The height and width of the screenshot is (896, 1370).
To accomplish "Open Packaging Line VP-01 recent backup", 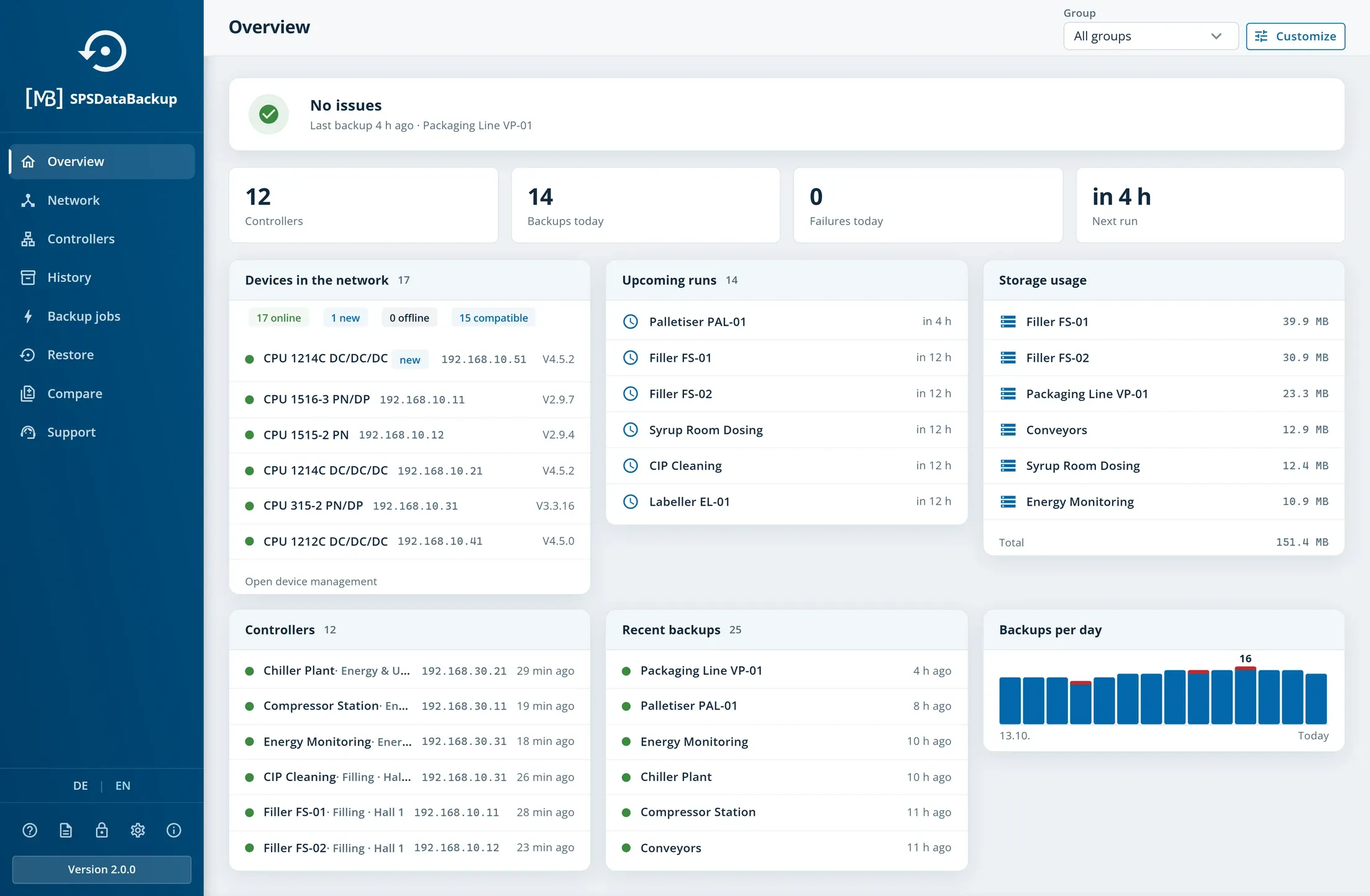I will pyautogui.click(x=787, y=670).
